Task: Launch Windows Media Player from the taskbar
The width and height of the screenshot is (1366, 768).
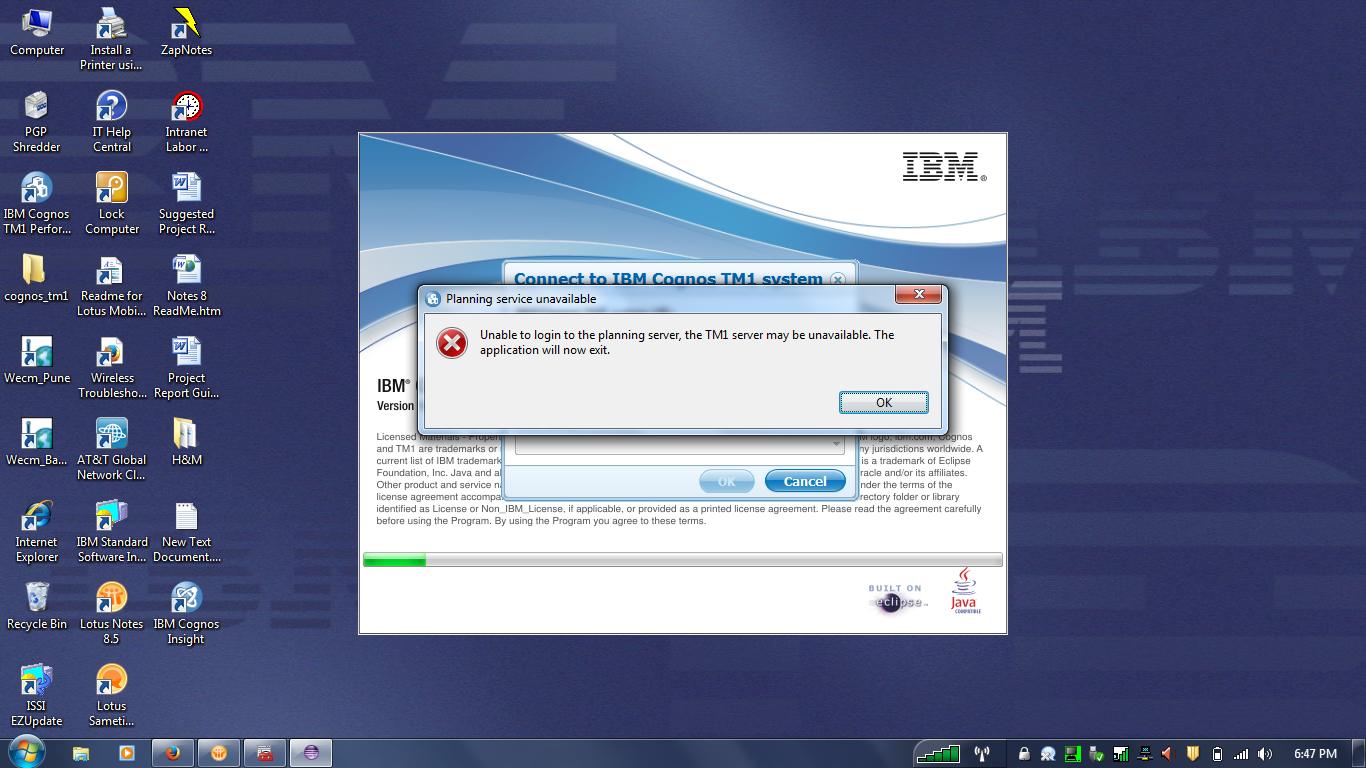Action: click(x=127, y=753)
